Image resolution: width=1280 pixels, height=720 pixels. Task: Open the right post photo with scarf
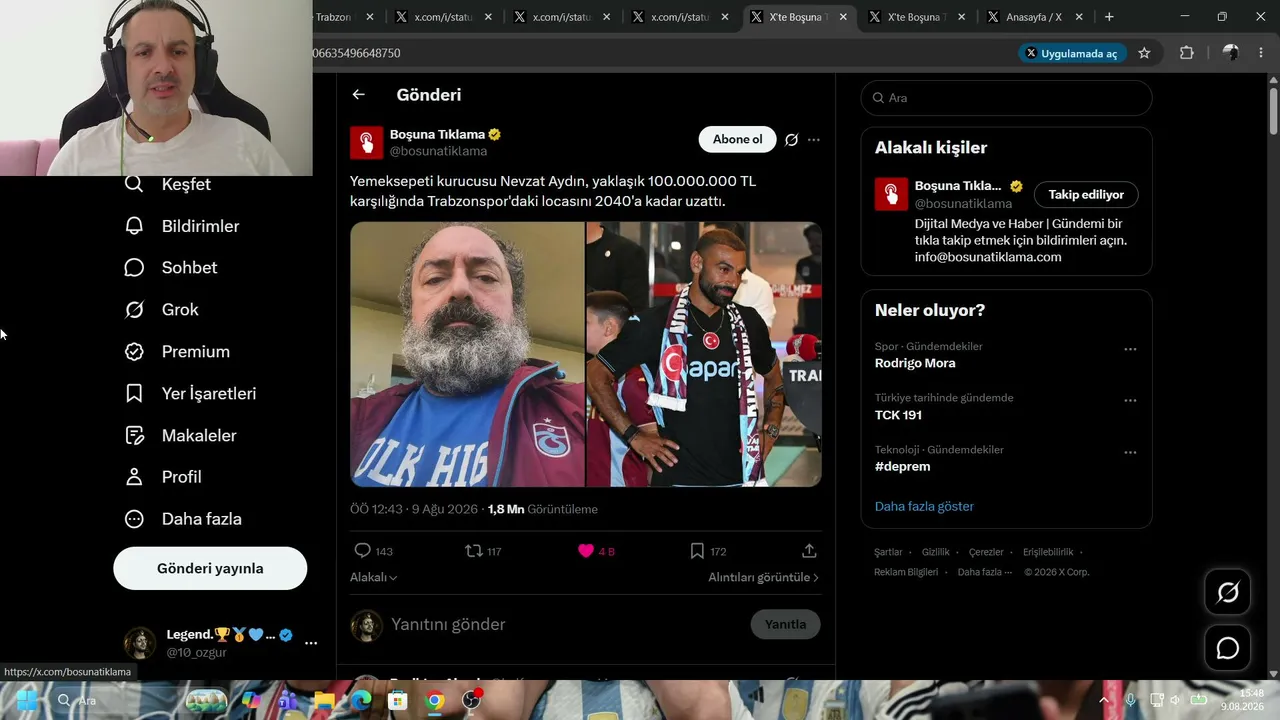pyautogui.click(x=704, y=354)
